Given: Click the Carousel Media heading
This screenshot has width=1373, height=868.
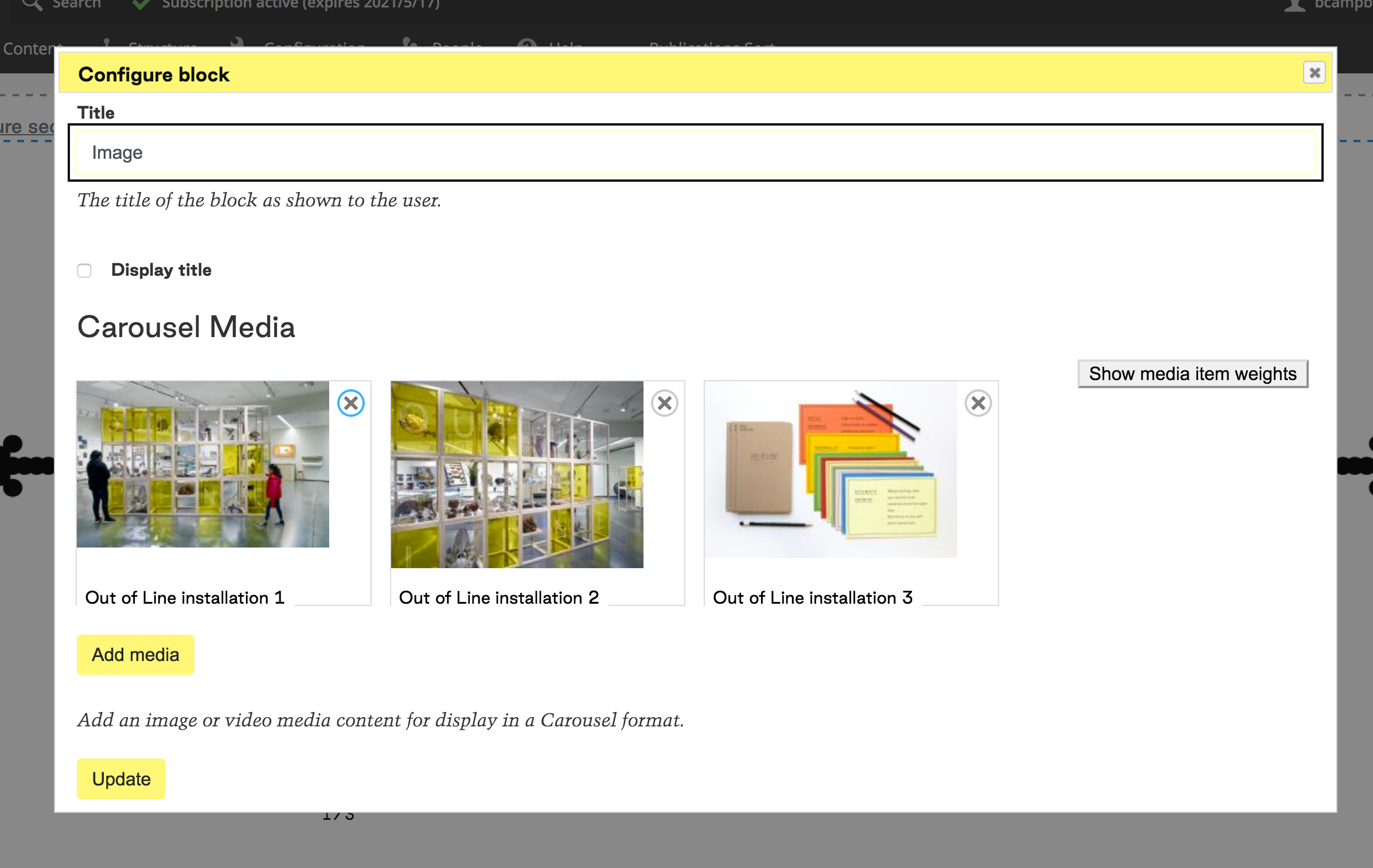Looking at the screenshot, I should tap(186, 327).
